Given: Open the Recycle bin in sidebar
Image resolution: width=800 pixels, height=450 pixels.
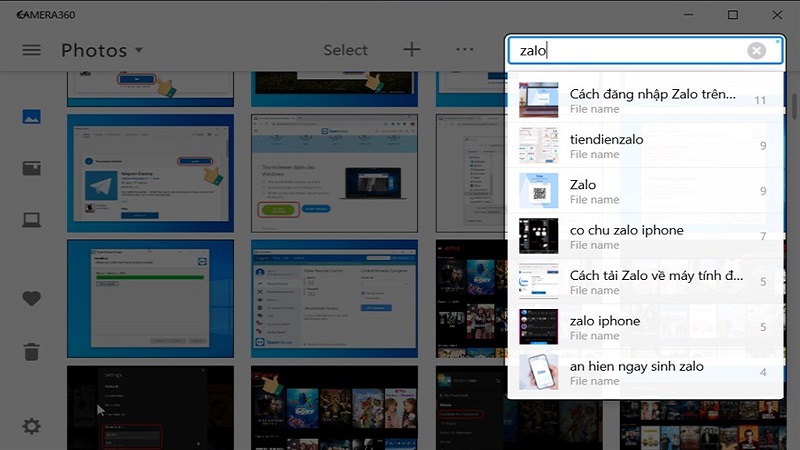Looking at the screenshot, I should [x=32, y=351].
